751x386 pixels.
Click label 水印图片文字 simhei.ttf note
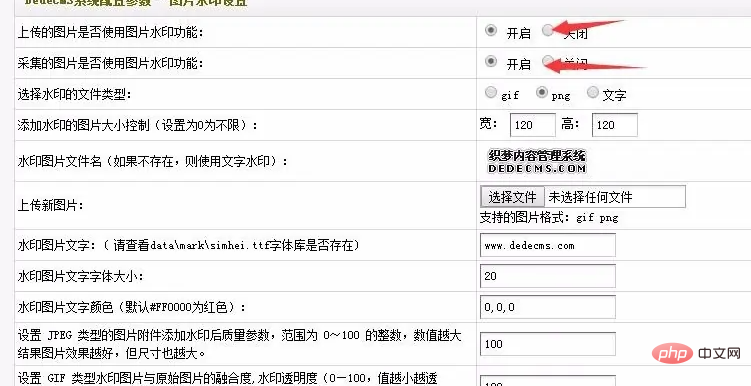(x=189, y=246)
